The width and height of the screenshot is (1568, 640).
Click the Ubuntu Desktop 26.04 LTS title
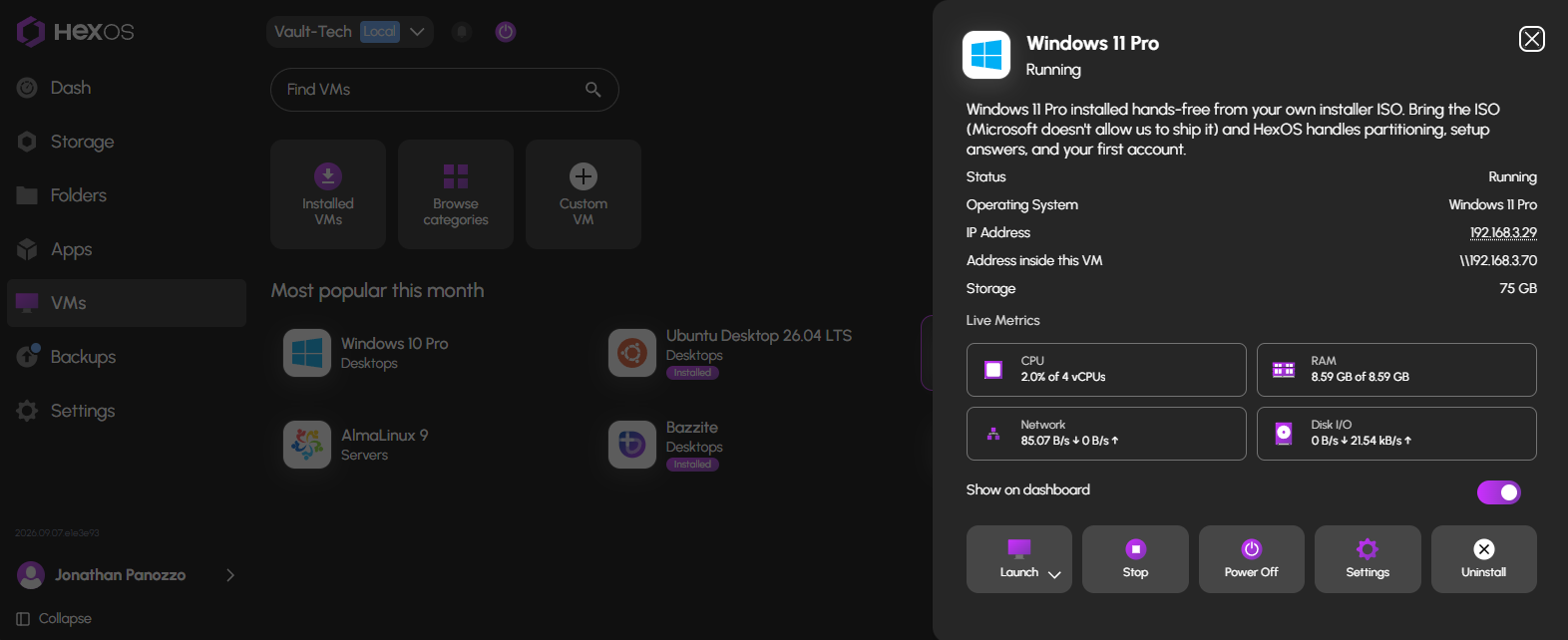pyautogui.click(x=759, y=335)
